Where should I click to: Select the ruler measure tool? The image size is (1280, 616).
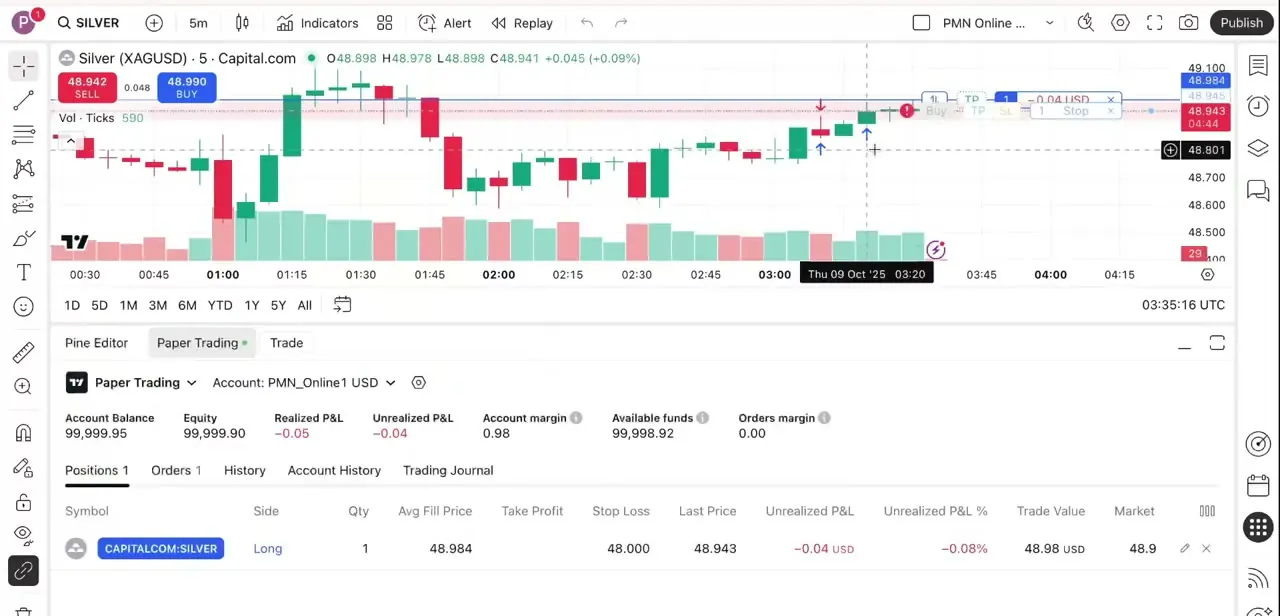tap(24, 352)
